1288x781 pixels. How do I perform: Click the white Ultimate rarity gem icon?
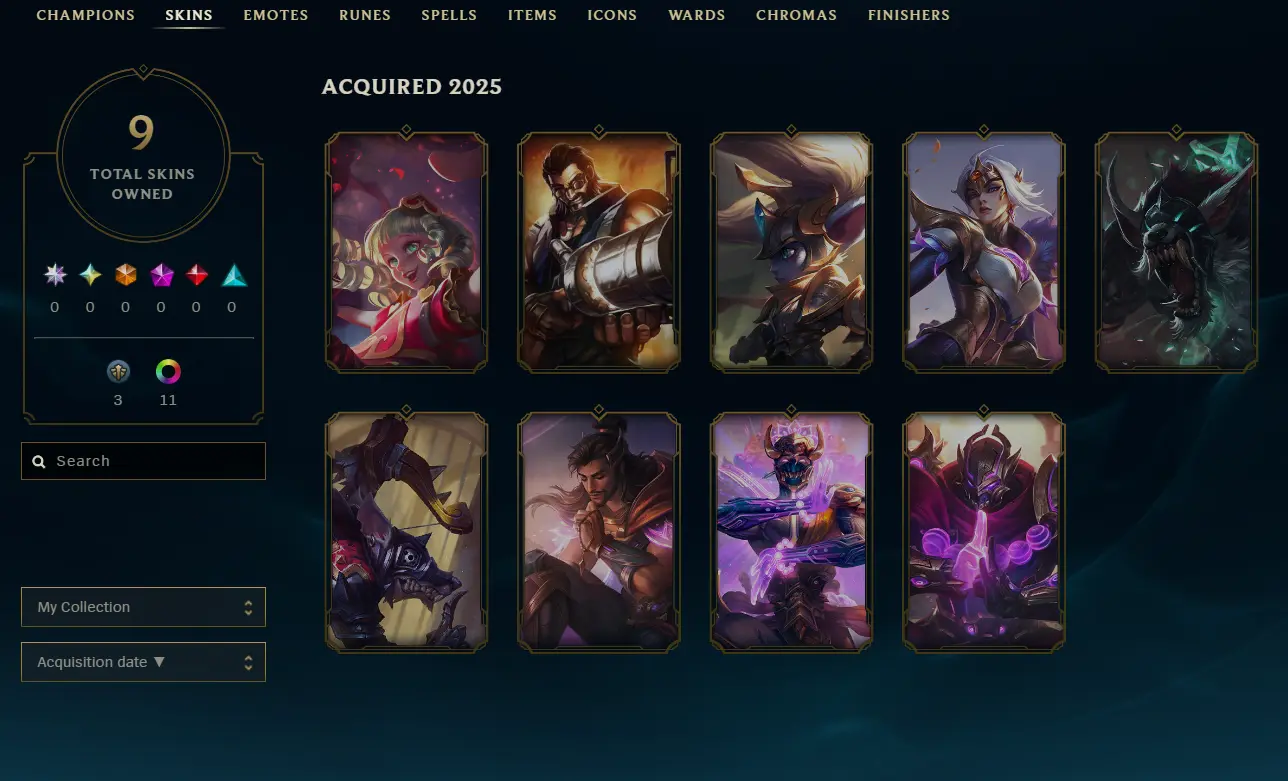tap(55, 275)
